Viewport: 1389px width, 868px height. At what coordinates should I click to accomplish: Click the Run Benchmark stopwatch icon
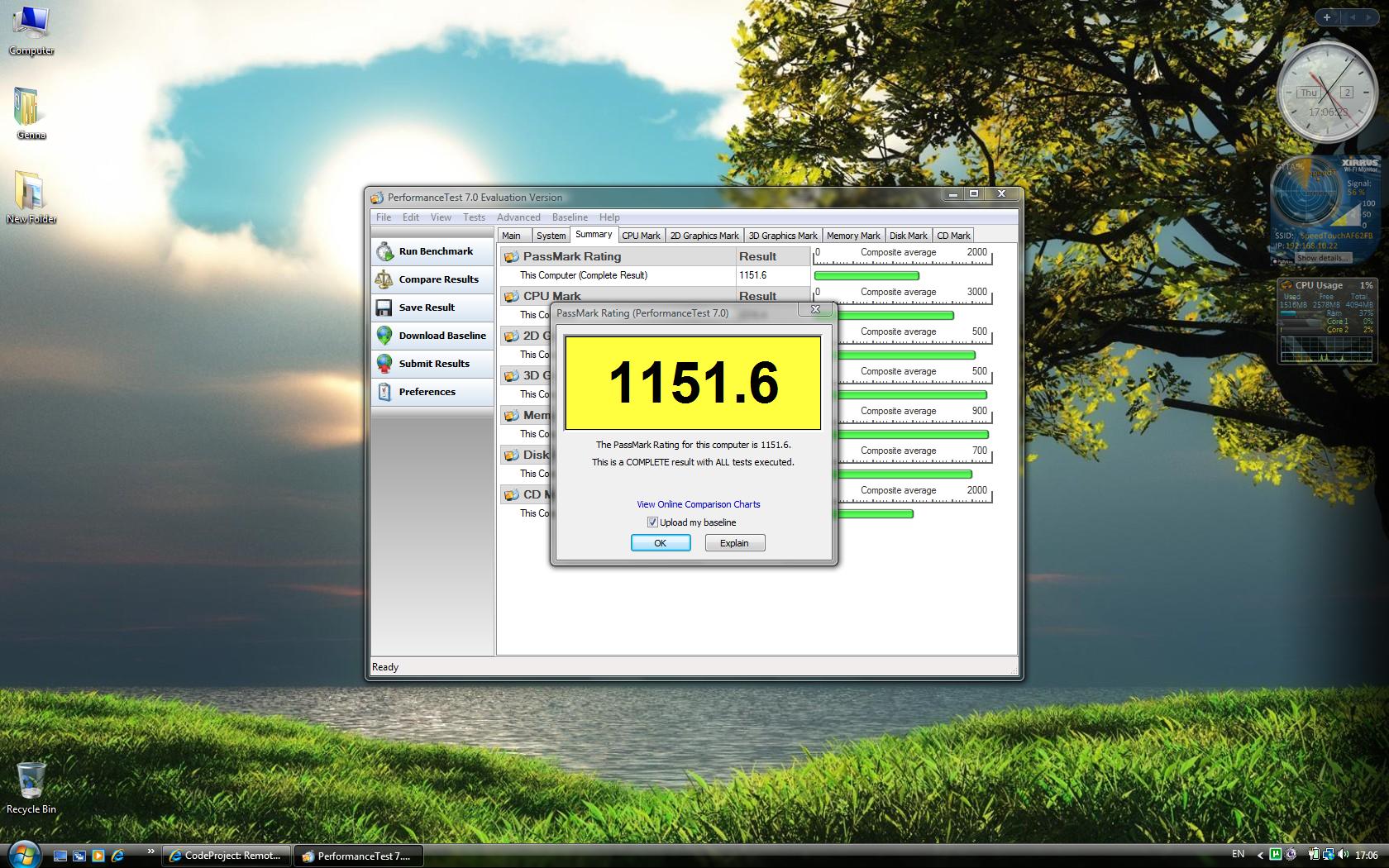(x=384, y=251)
